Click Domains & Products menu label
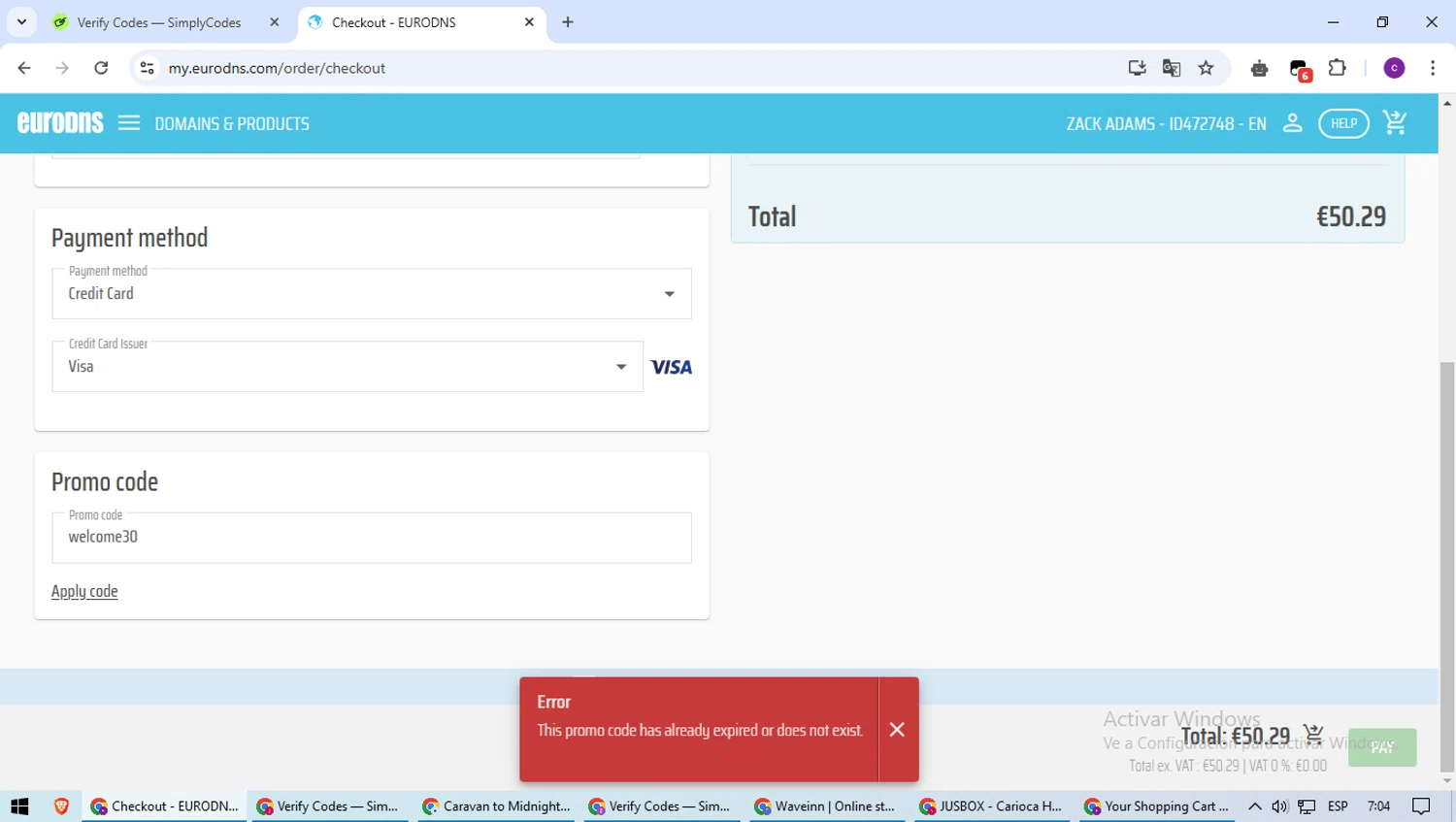The image size is (1456, 822). 232,123
